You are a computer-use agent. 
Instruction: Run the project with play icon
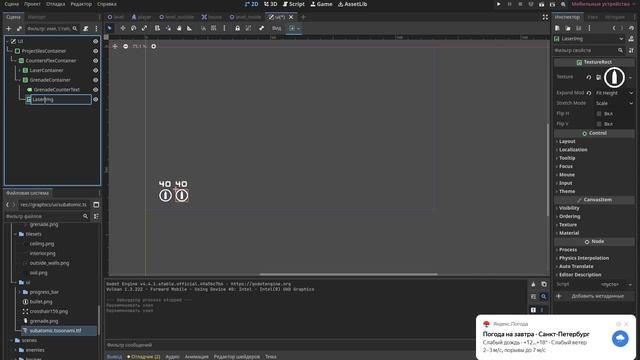pos(498,4)
